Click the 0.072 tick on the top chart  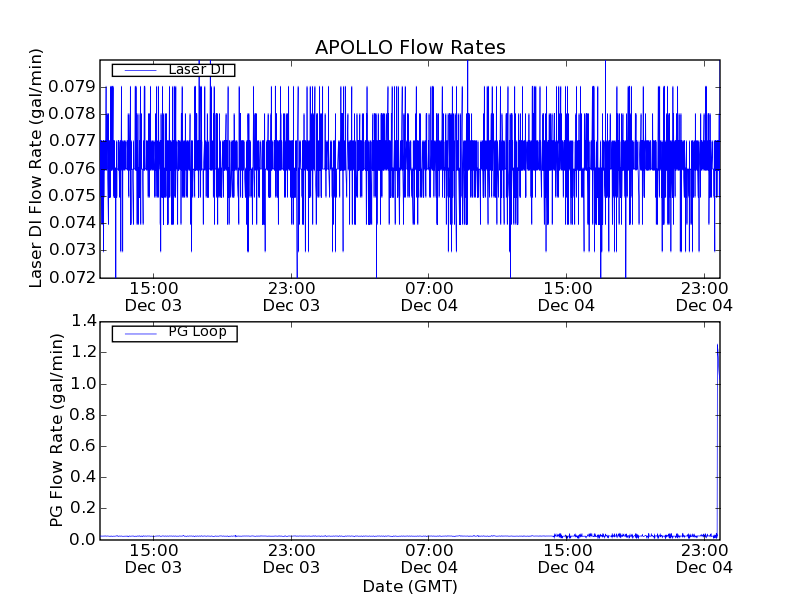point(73,277)
